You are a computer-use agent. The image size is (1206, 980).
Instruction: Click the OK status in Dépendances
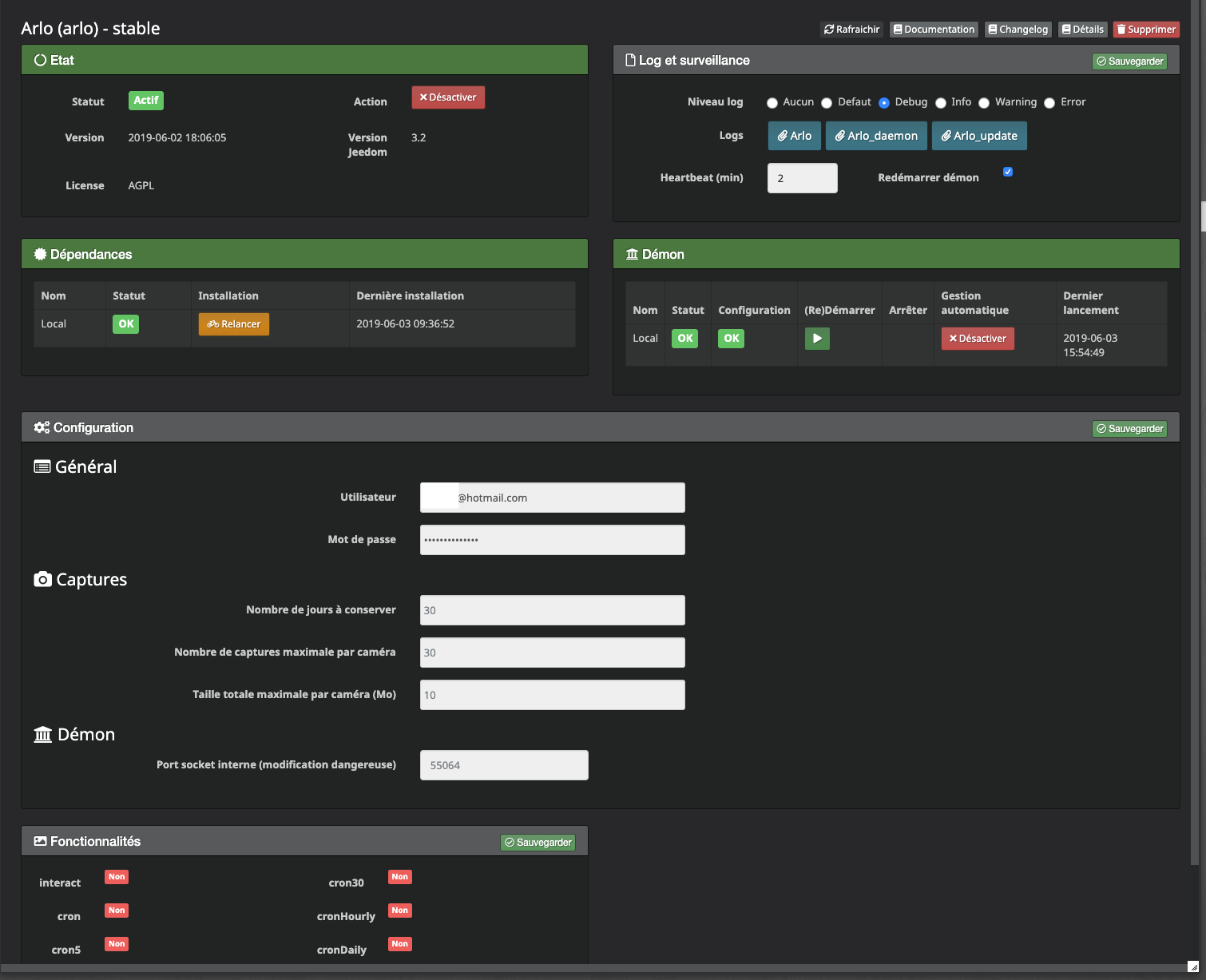coord(125,323)
